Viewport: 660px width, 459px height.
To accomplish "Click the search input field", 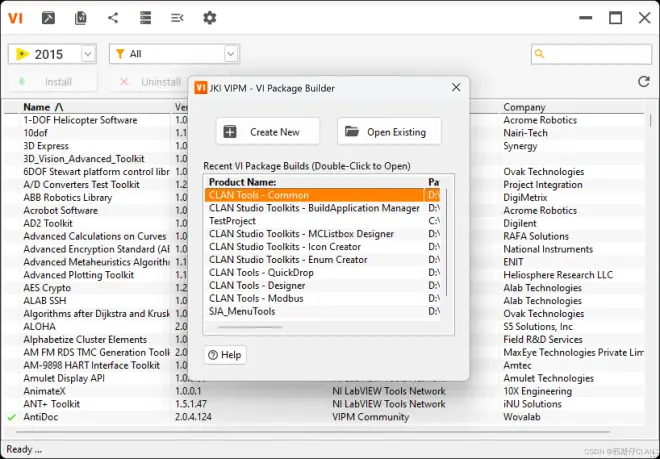I will [x=591, y=54].
